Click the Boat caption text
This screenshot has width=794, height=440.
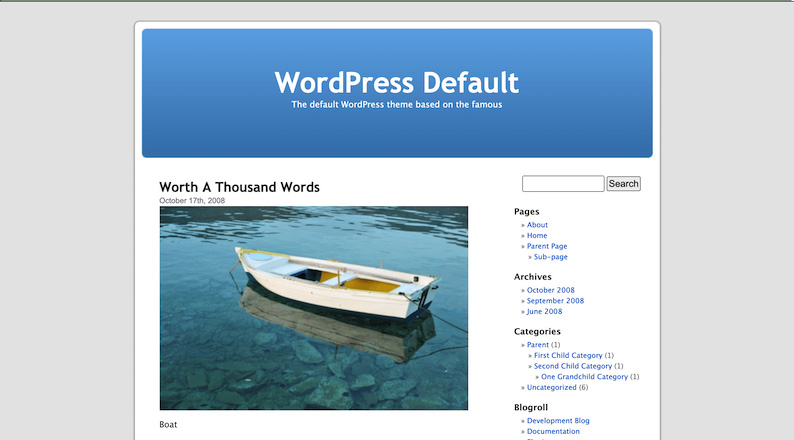(x=168, y=425)
